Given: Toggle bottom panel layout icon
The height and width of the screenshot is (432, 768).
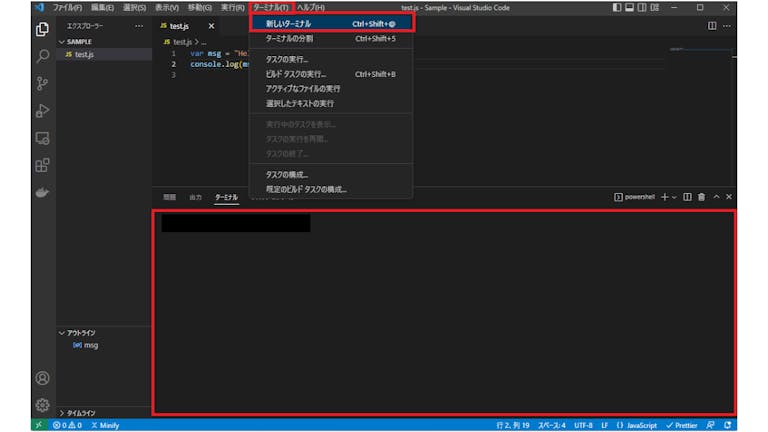Looking at the screenshot, I should pyautogui.click(x=629, y=7).
